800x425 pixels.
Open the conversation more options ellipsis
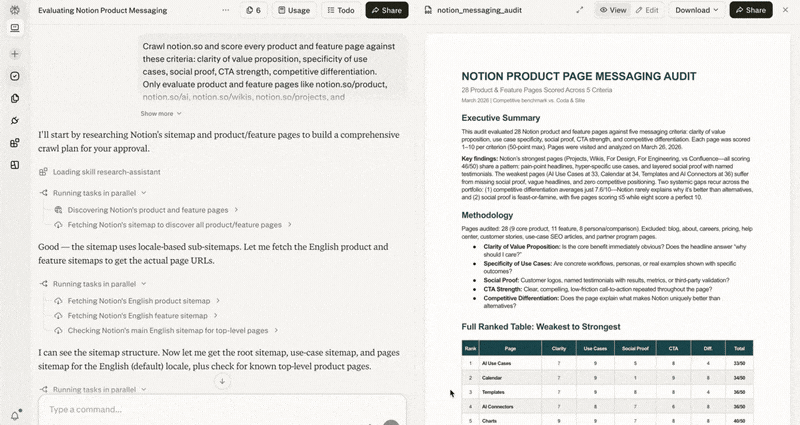pyautogui.click(x=226, y=10)
